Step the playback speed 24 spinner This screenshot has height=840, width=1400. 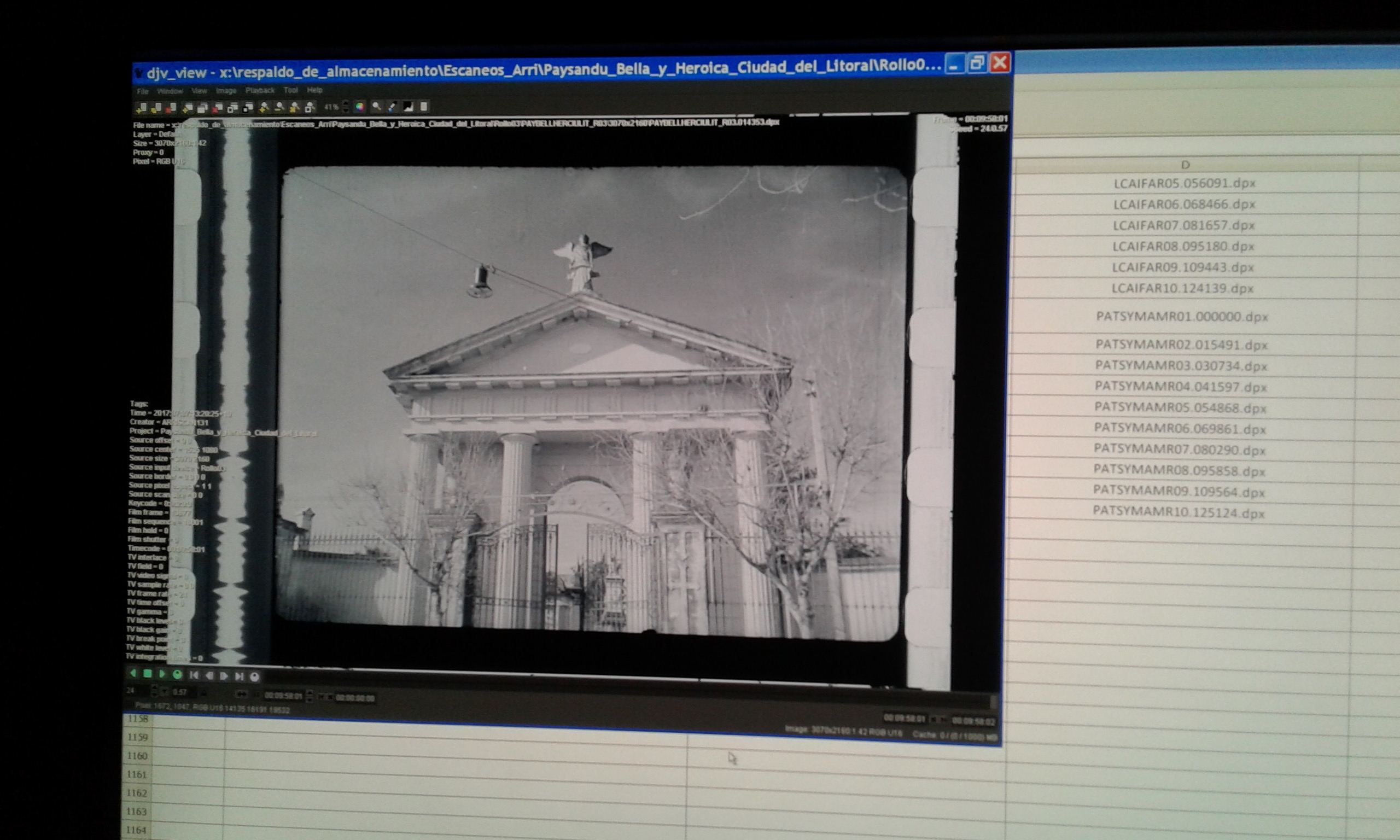click(154, 692)
